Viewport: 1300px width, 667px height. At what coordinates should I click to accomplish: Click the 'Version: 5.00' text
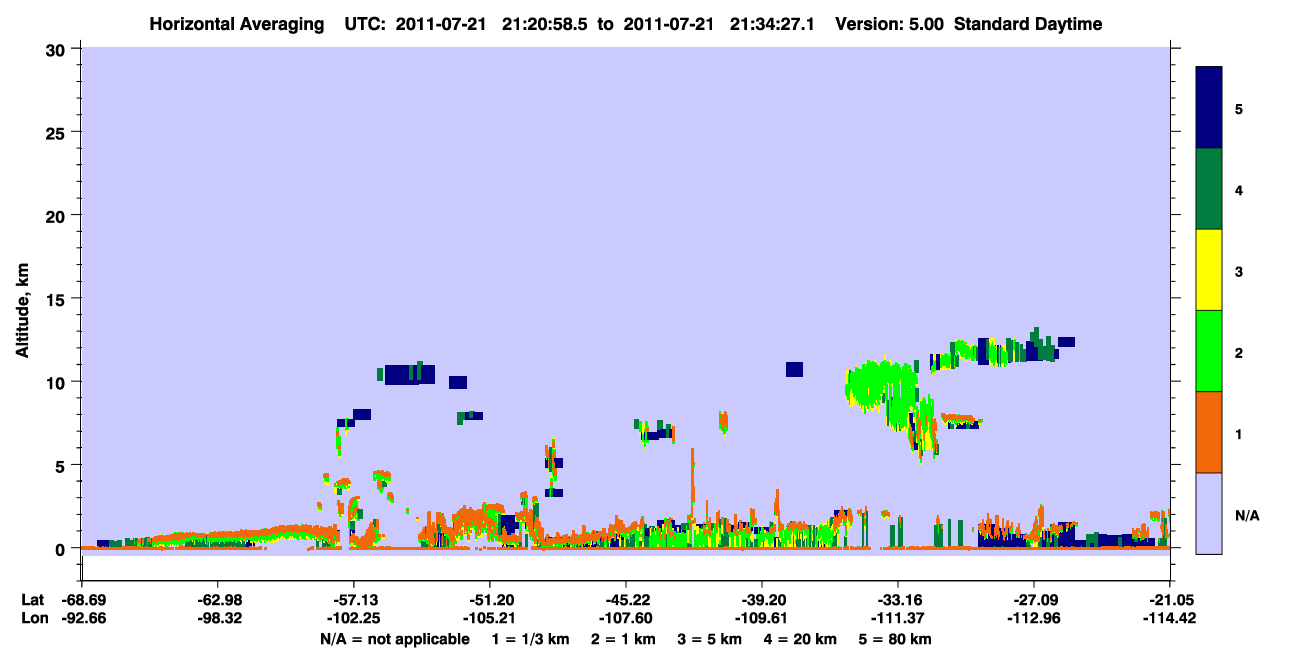click(891, 24)
